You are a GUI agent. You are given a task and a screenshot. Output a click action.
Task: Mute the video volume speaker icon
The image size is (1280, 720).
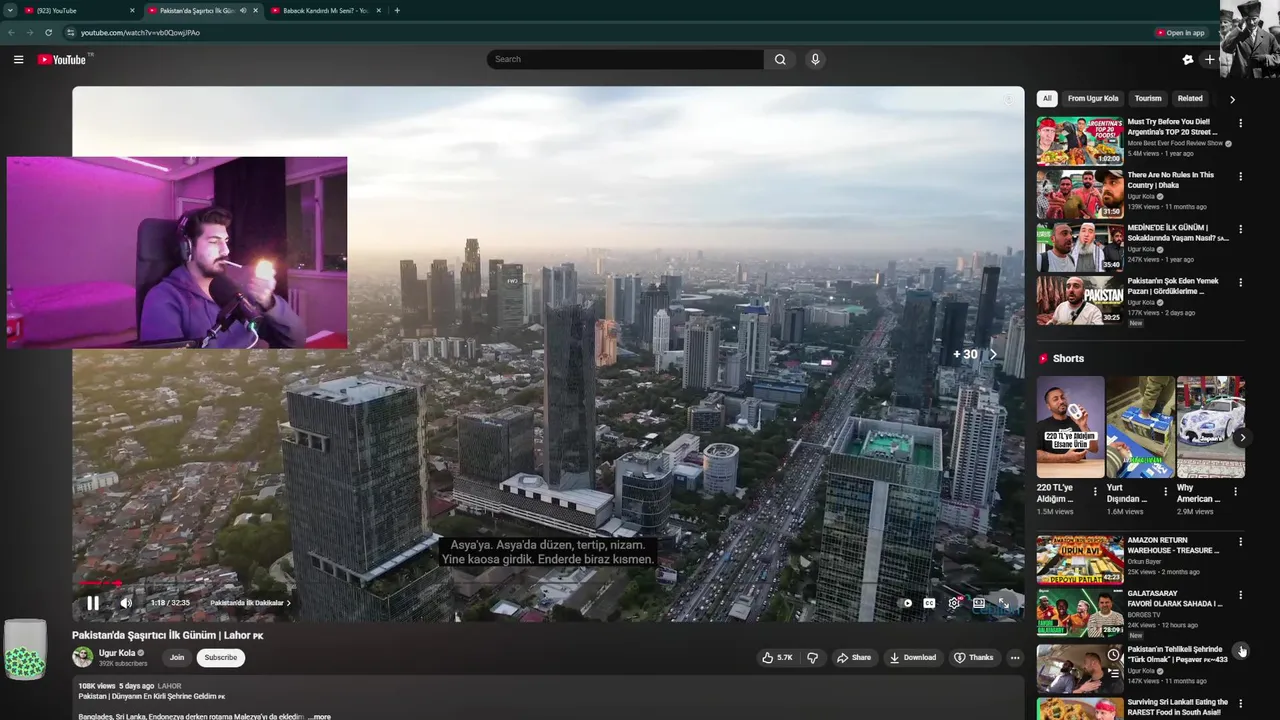coord(126,603)
